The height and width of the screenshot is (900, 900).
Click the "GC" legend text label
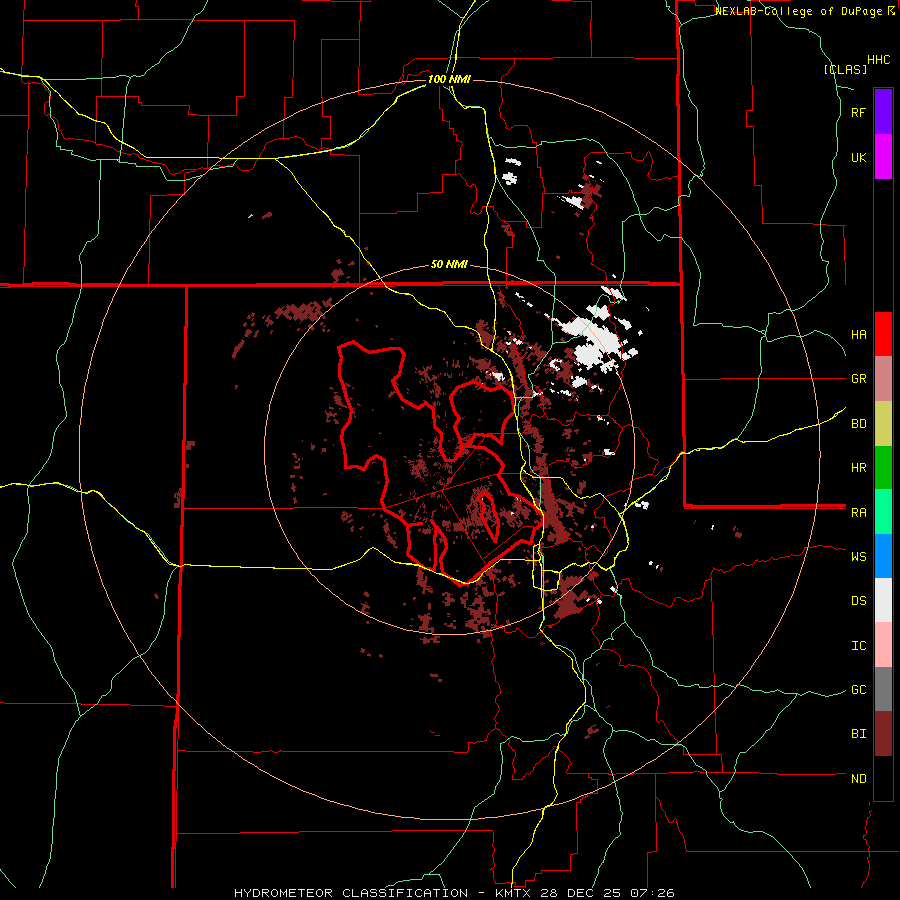(859, 690)
